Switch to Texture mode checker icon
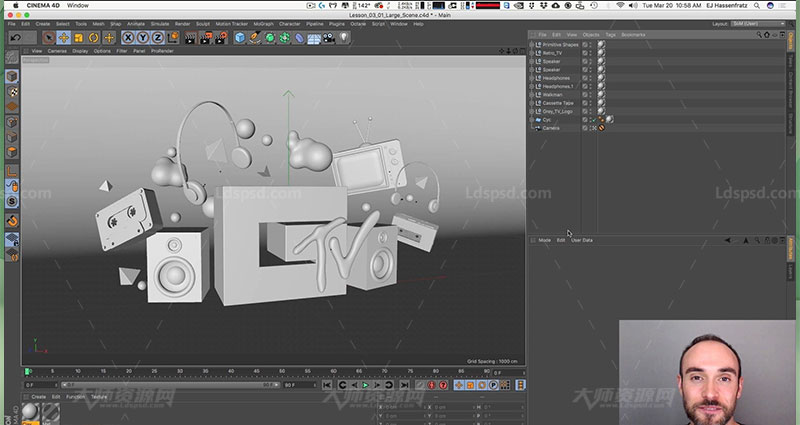 click(x=12, y=92)
